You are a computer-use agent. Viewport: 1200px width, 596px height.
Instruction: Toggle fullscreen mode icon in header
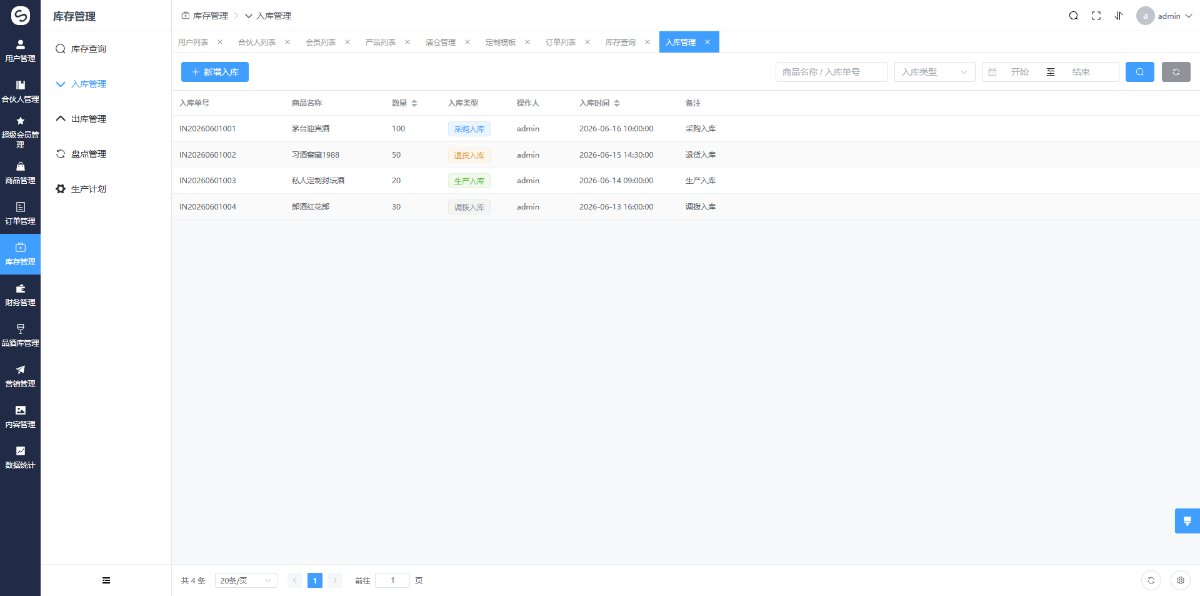point(1096,15)
